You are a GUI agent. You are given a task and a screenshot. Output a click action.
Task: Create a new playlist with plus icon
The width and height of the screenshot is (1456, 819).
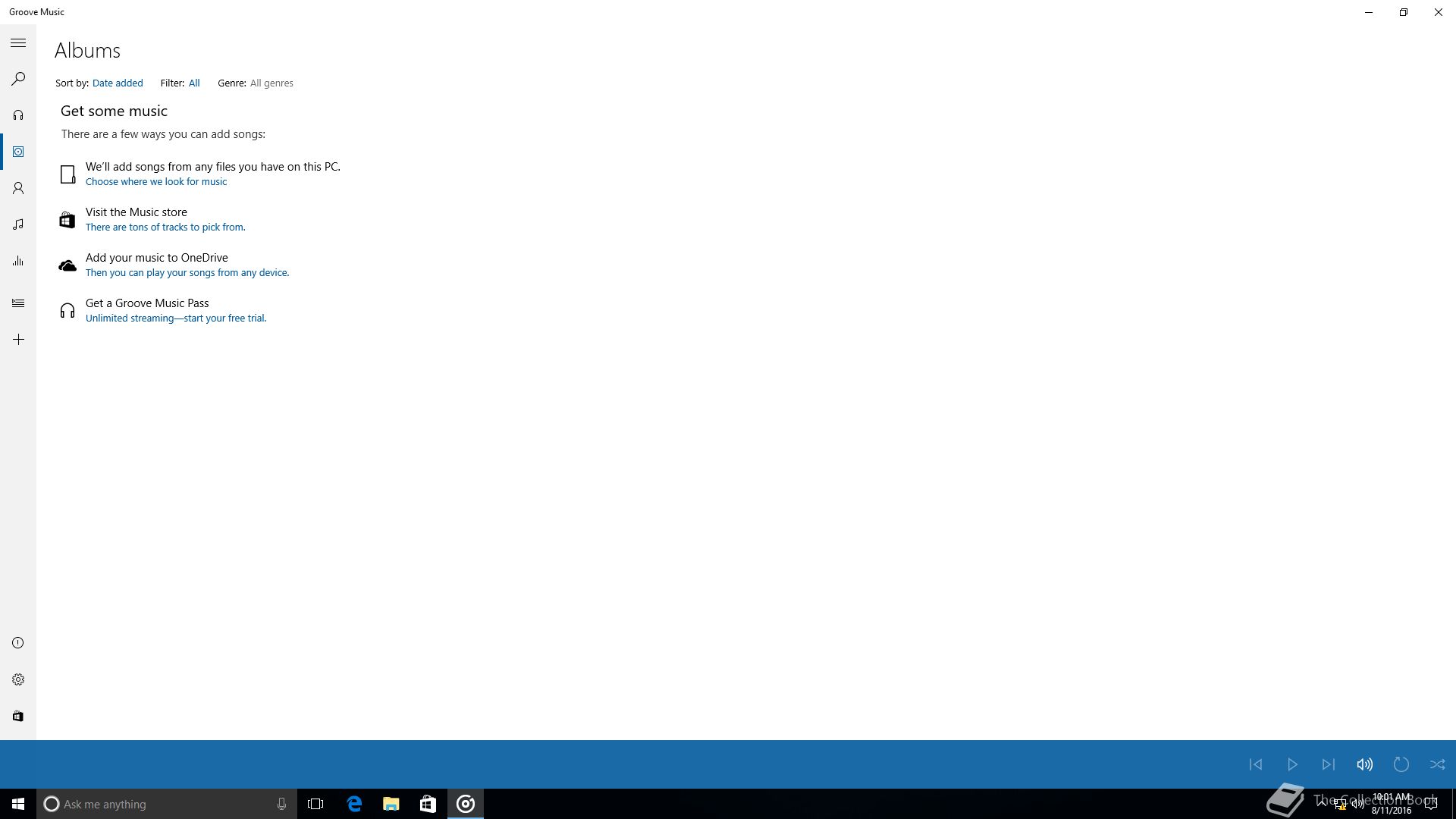[18, 340]
